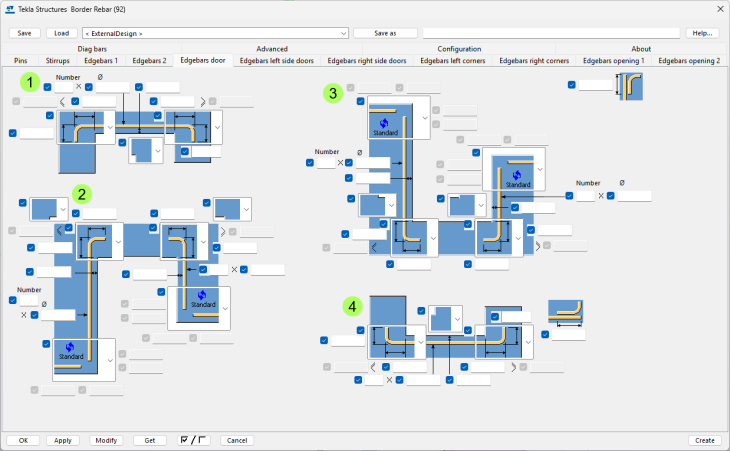Go to Edgebars right corners tab
This screenshot has height=451, width=730.
point(534,61)
